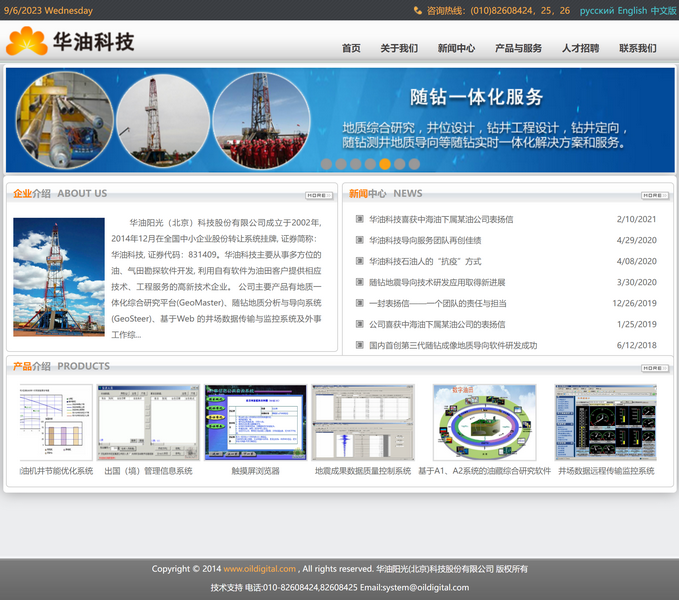The width and height of the screenshot is (679, 600).
Task: Select the active orange carousel dot
Action: [x=385, y=164]
